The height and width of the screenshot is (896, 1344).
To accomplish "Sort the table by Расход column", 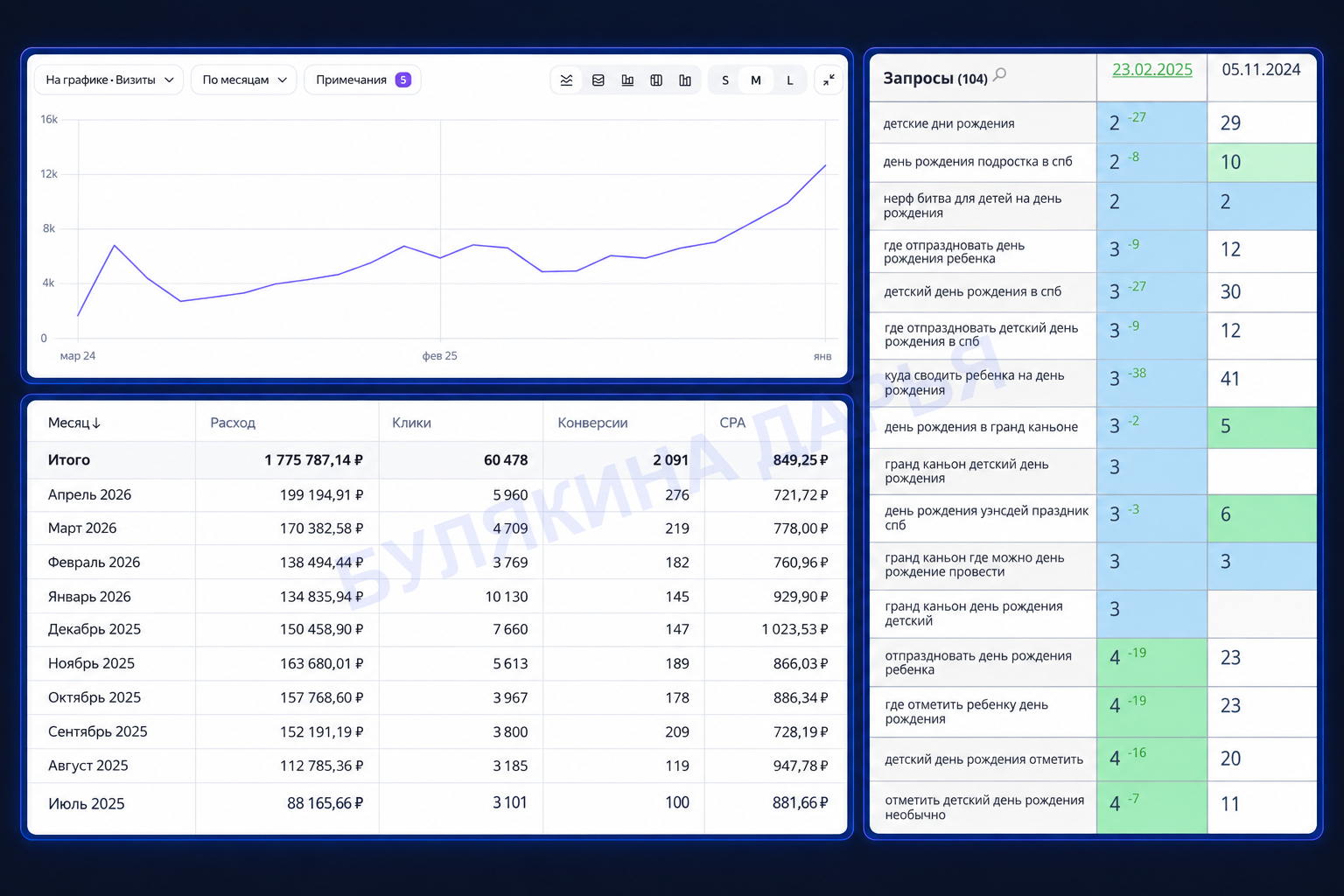I will (x=233, y=423).
